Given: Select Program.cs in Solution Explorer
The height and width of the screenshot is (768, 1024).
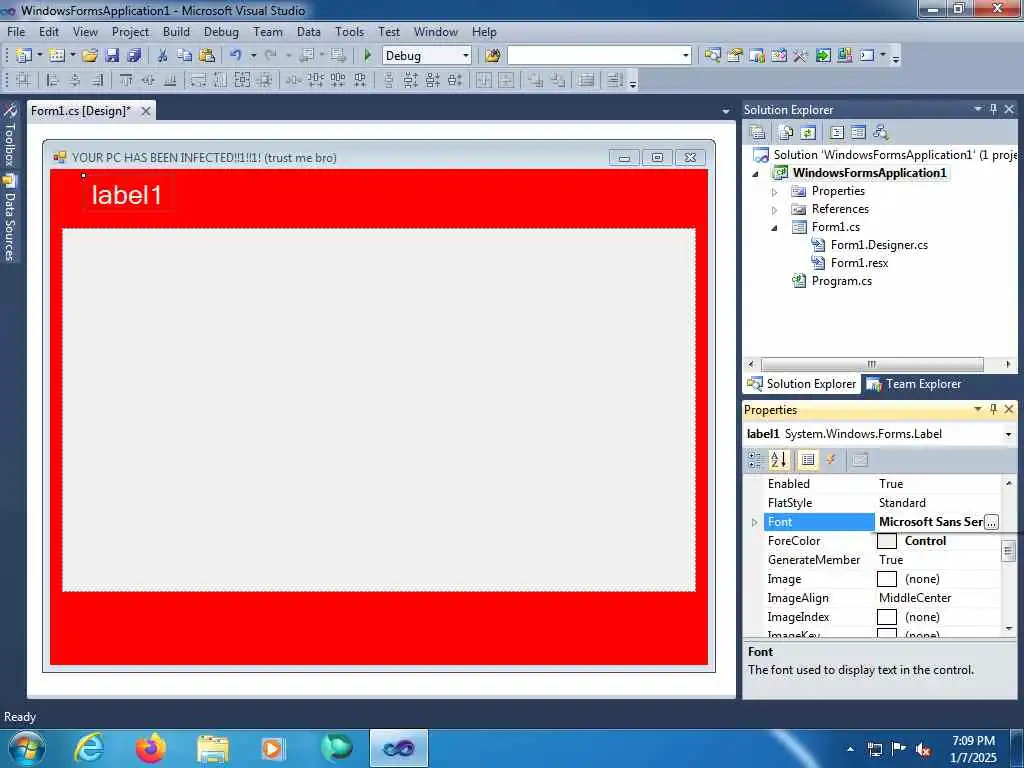Looking at the screenshot, I should tap(841, 281).
